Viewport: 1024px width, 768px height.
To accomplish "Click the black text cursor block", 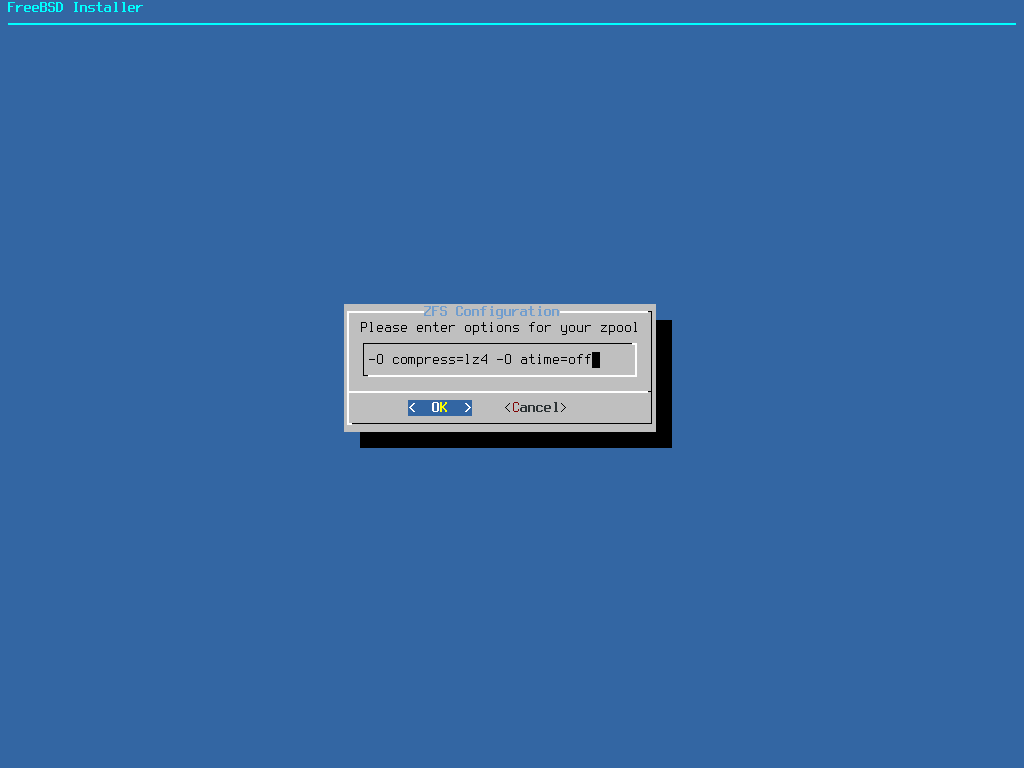I will point(596,360).
